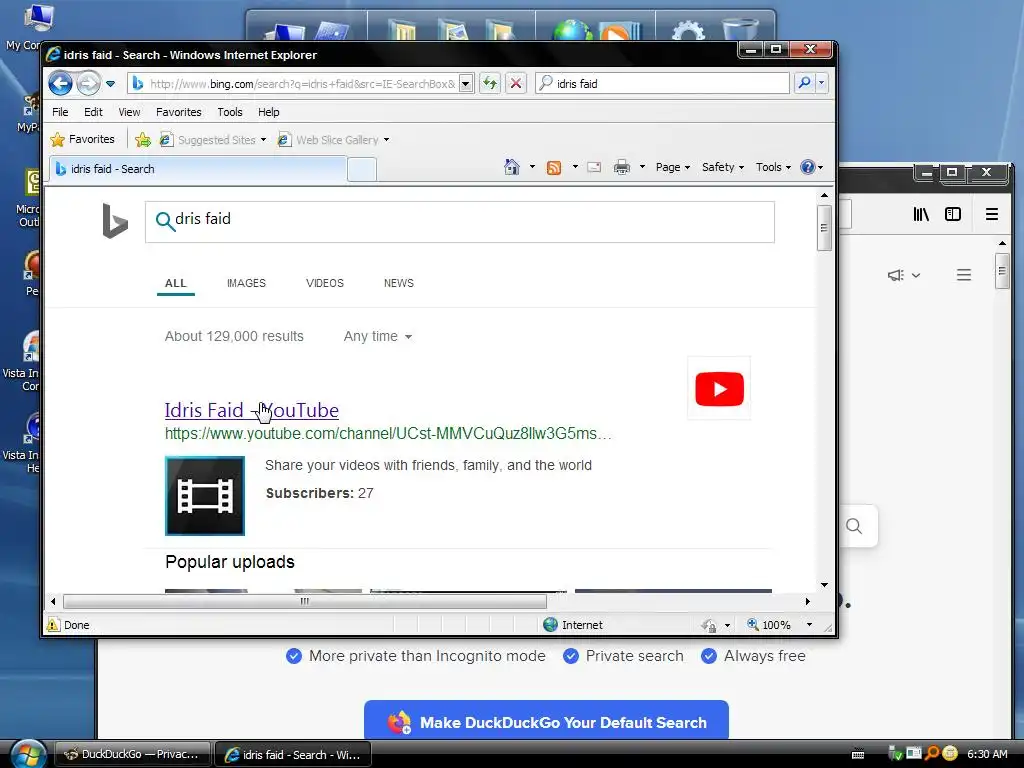The width and height of the screenshot is (1024, 768).
Task: Stop loading with the red X icon
Action: [x=516, y=84]
